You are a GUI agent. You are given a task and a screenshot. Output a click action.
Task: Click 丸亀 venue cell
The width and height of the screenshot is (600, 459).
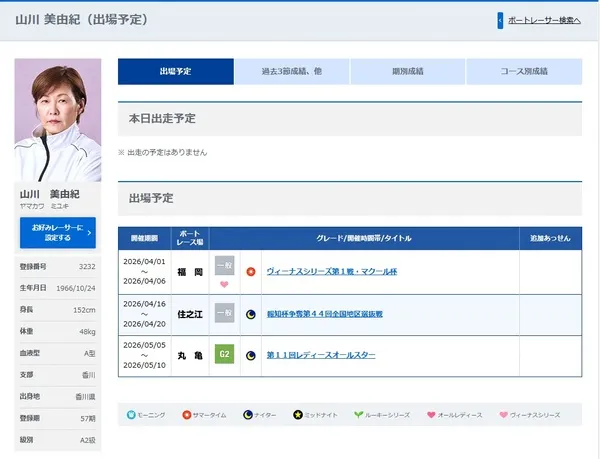(190, 356)
